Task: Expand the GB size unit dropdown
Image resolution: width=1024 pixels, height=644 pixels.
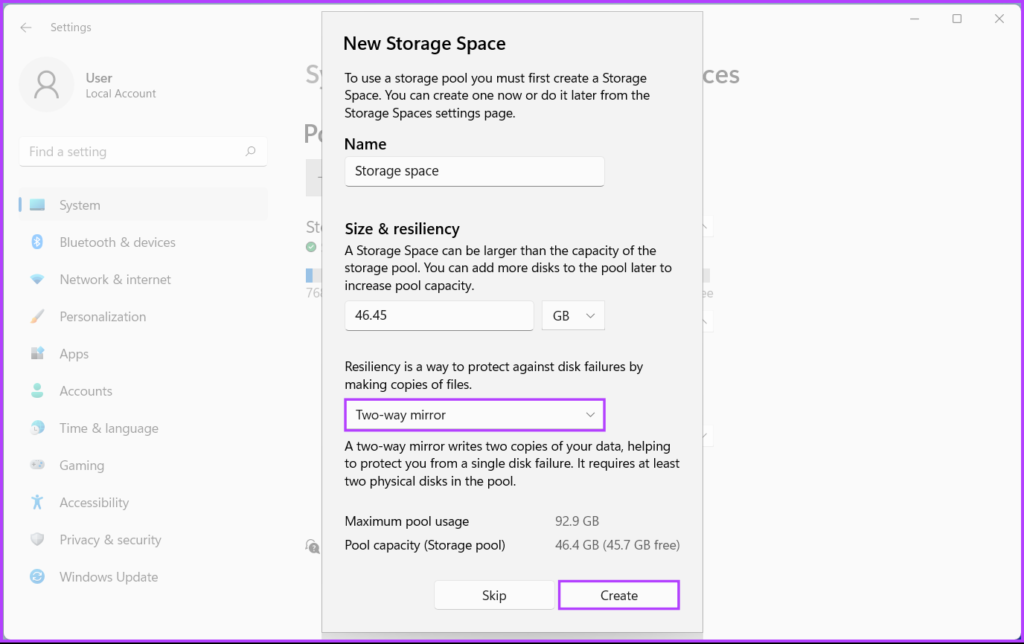Action: [573, 315]
